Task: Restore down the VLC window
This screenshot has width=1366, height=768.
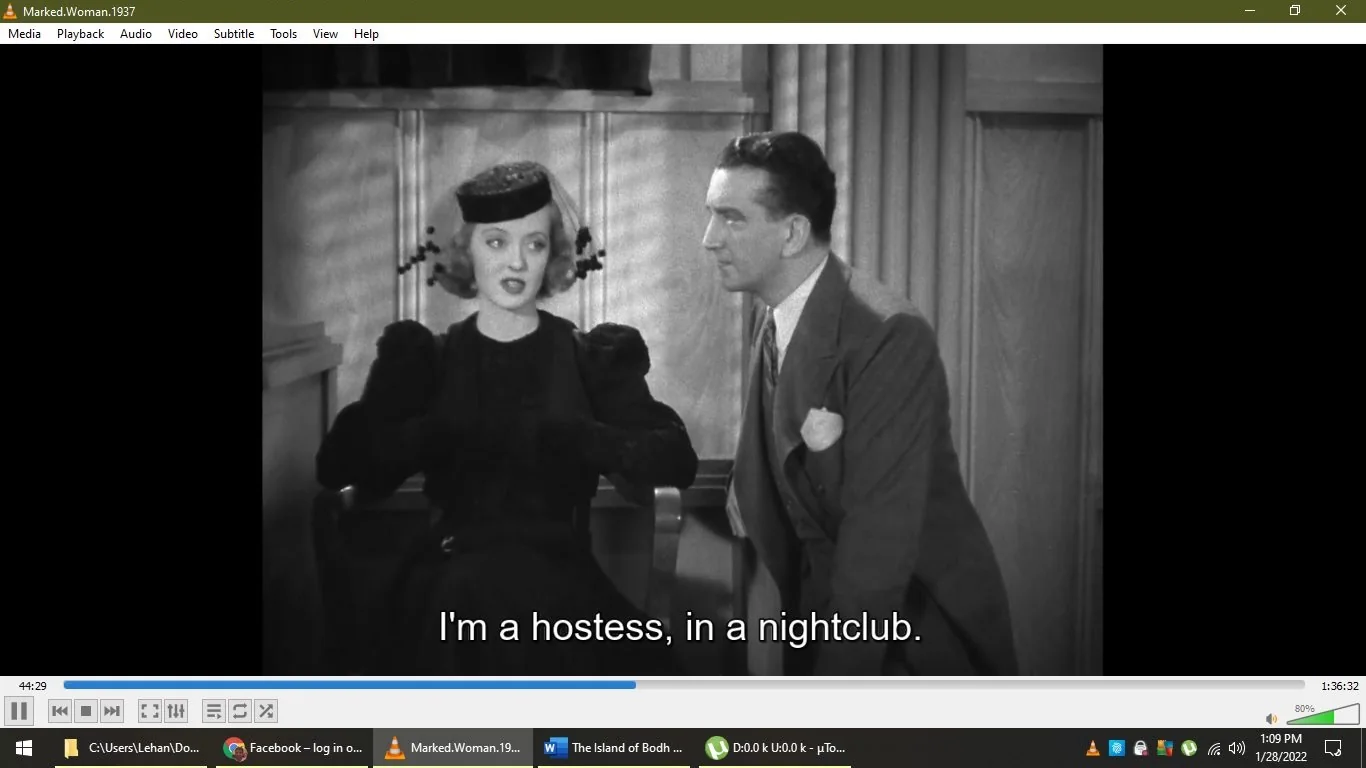Action: click(1295, 11)
